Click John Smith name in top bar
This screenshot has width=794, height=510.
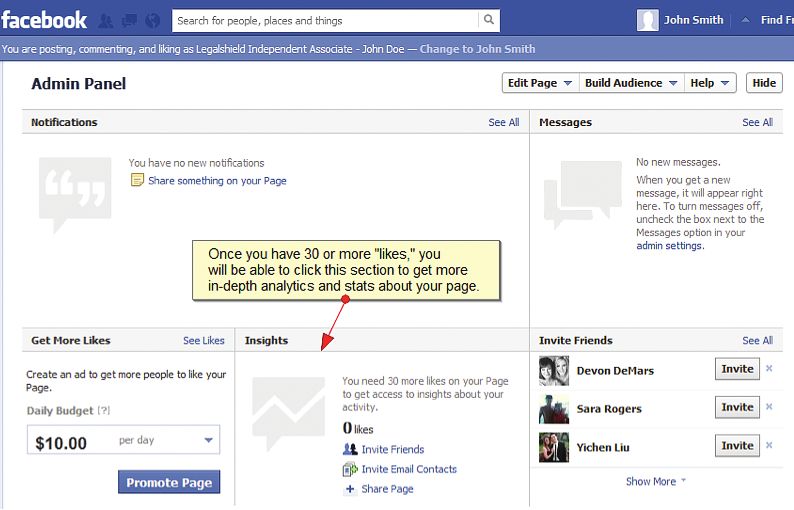pos(693,20)
